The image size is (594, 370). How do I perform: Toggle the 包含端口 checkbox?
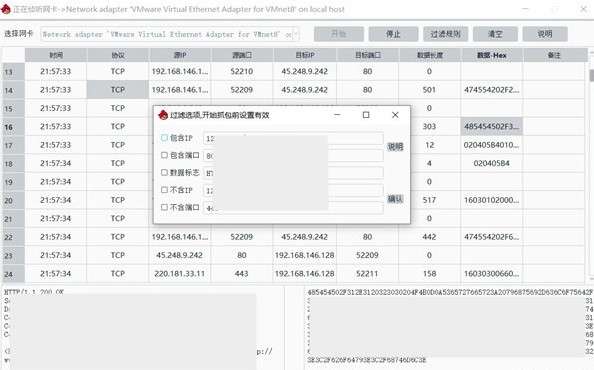(164, 155)
